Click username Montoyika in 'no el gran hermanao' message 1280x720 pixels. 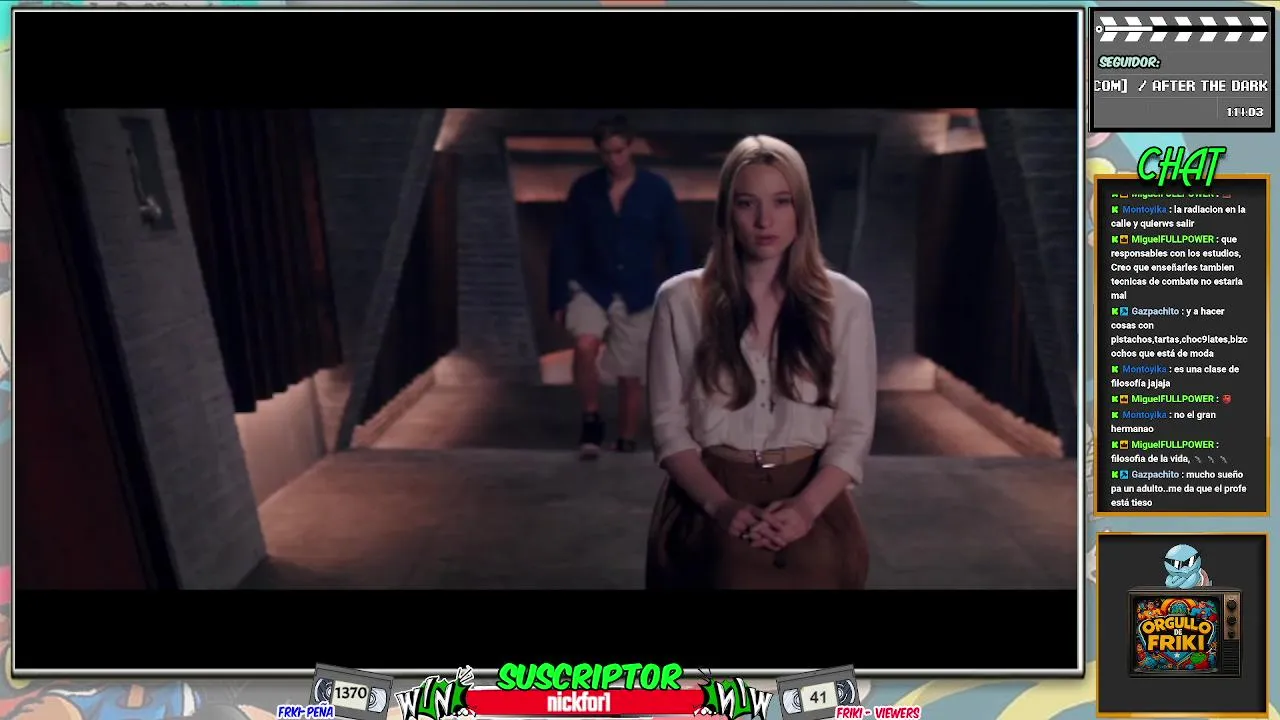[x=1143, y=415]
